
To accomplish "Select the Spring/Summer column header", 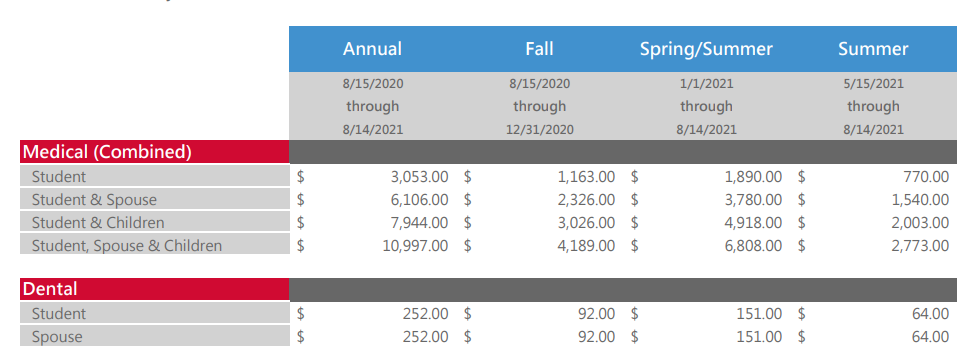I will pos(706,49).
